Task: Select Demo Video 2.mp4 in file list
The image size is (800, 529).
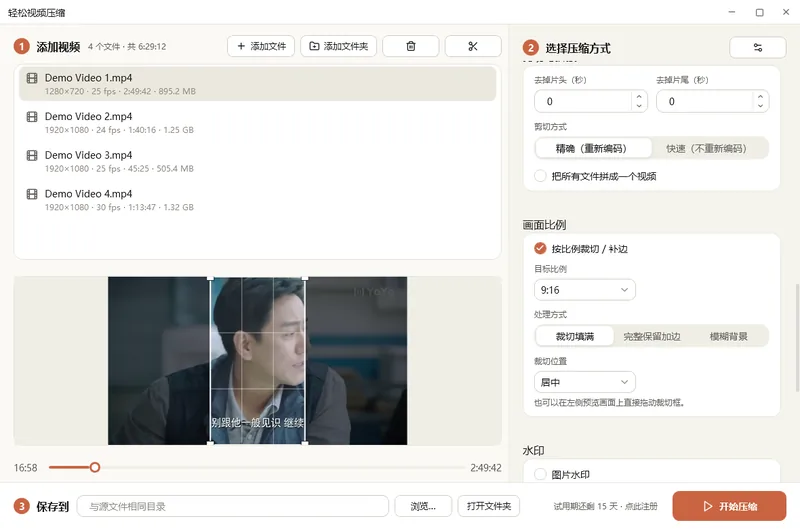Action: click(x=258, y=122)
